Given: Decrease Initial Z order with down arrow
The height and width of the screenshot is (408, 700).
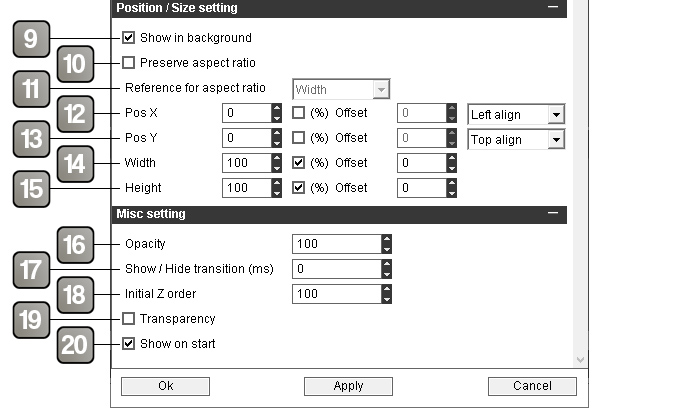Looking at the screenshot, I should [387, 299].
